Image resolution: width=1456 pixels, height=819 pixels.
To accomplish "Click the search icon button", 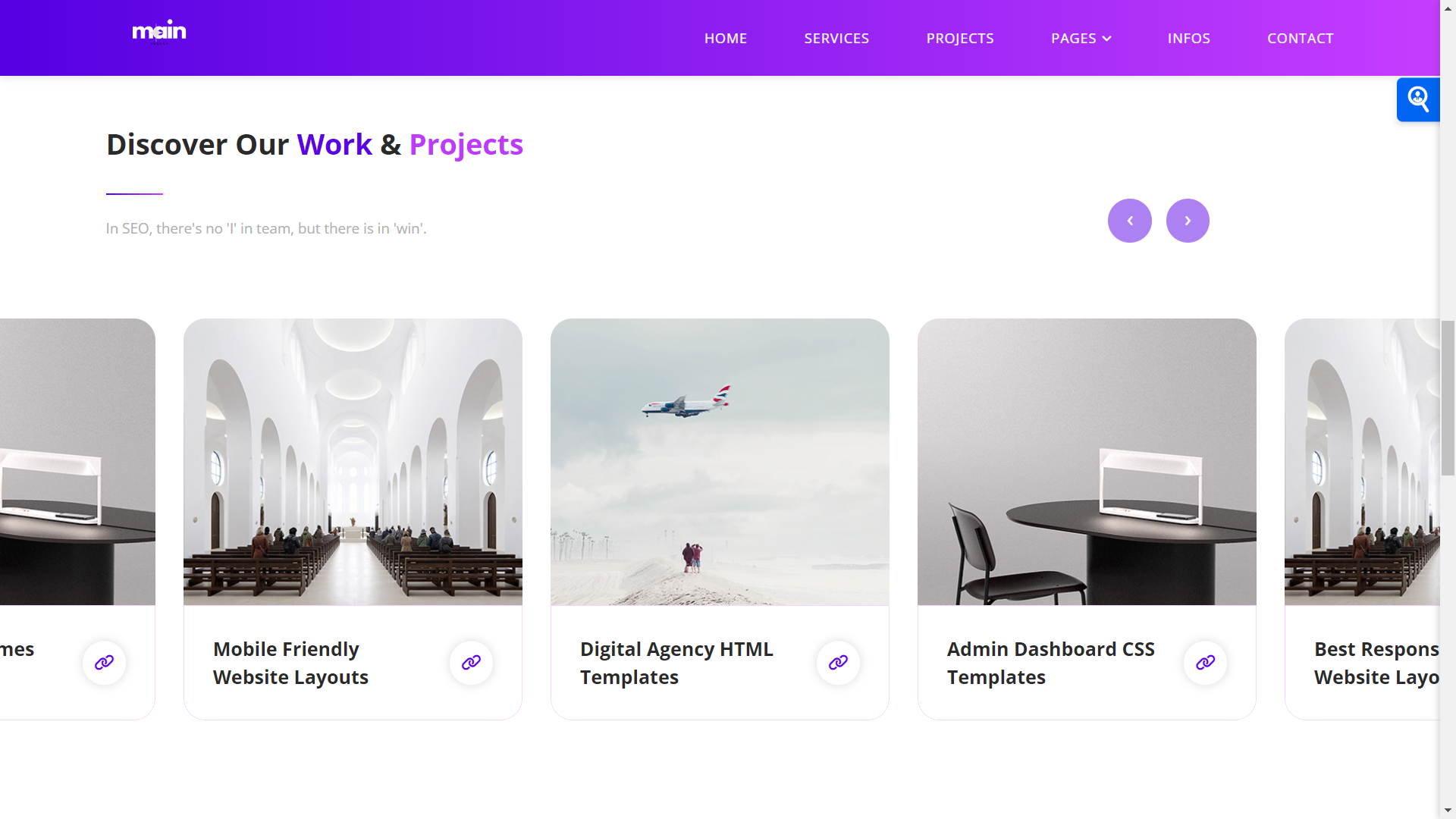I will pos(1418,99).
